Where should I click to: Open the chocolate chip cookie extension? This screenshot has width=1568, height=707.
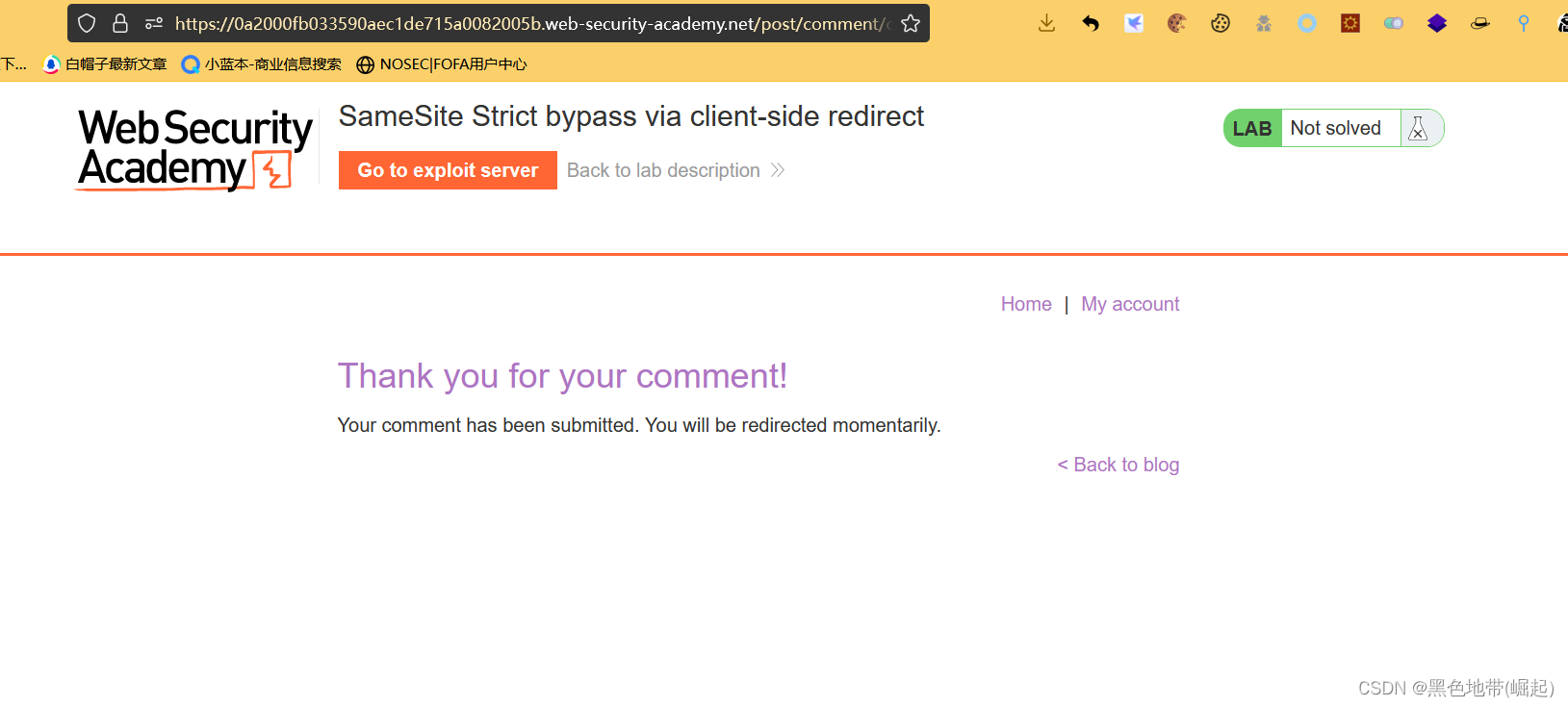pos(1176,23)
